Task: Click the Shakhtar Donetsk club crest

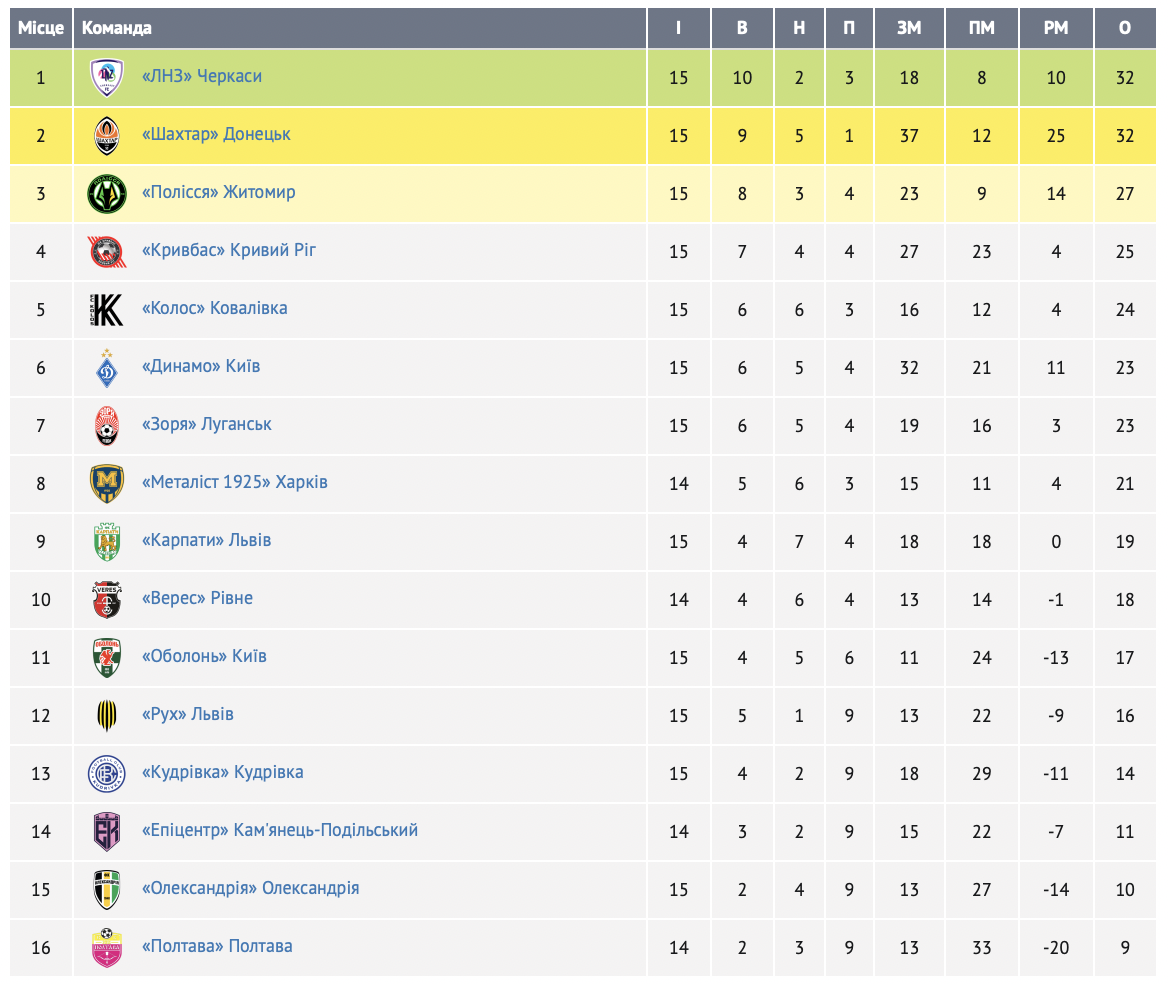Action: pyautogui.click(x=107, y=135)
